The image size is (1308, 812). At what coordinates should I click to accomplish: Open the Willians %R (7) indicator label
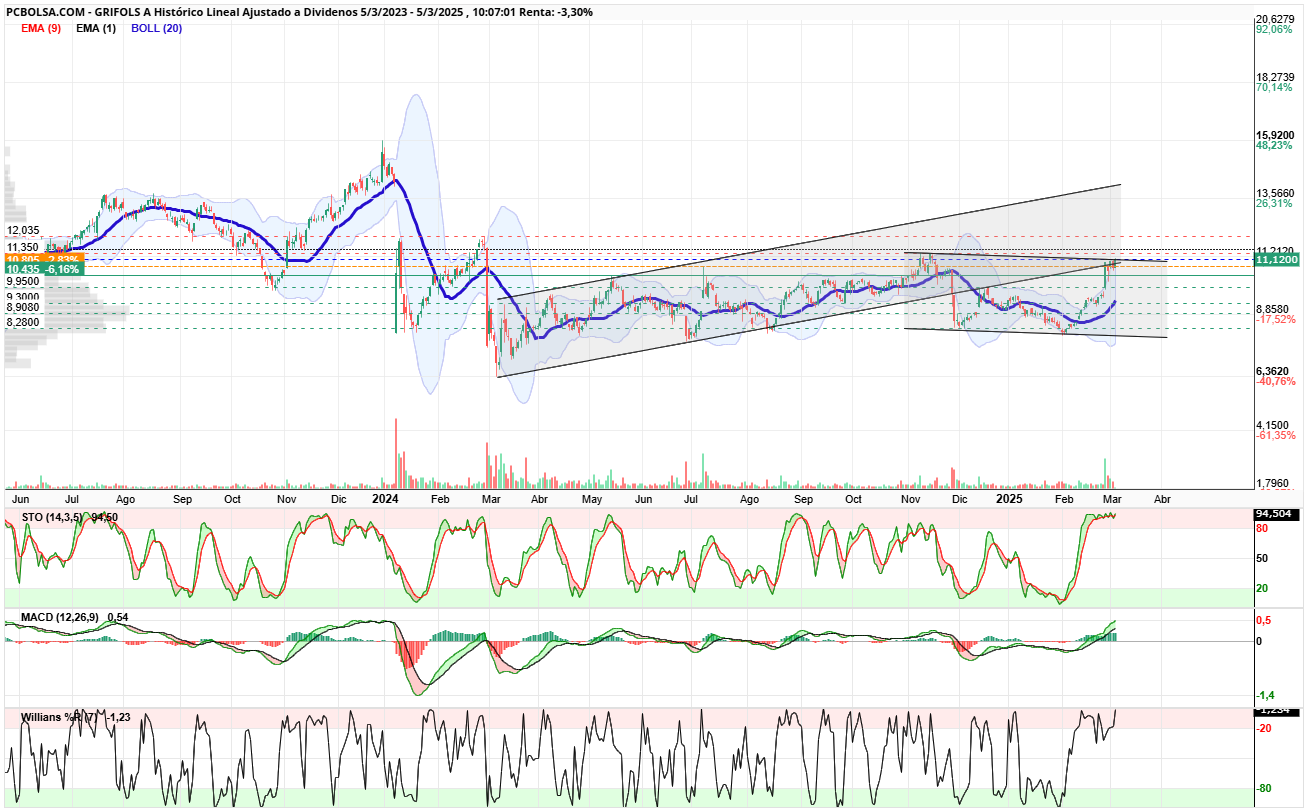point(62,717)
